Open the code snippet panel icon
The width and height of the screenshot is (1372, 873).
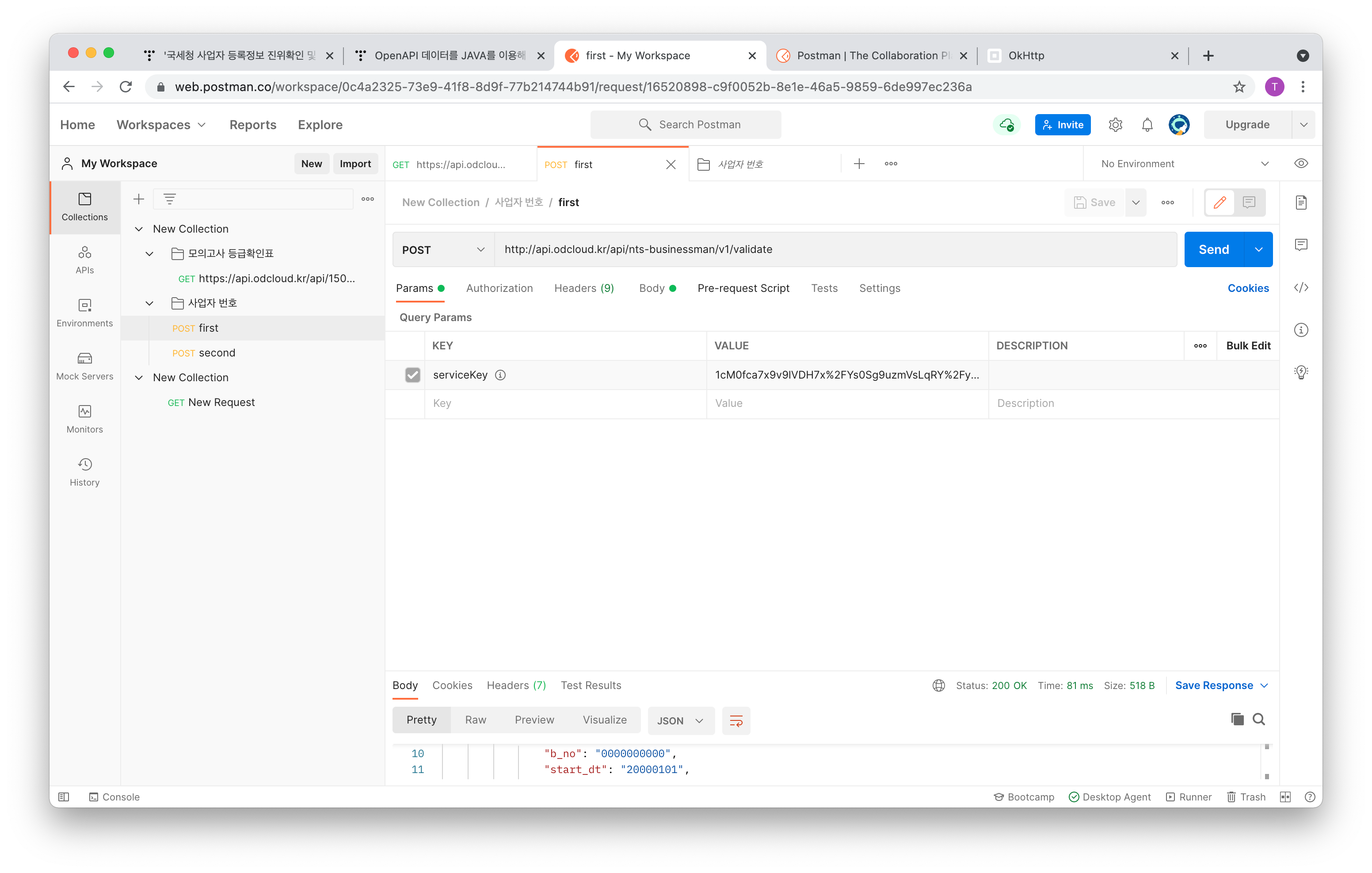click(1301, 287)
